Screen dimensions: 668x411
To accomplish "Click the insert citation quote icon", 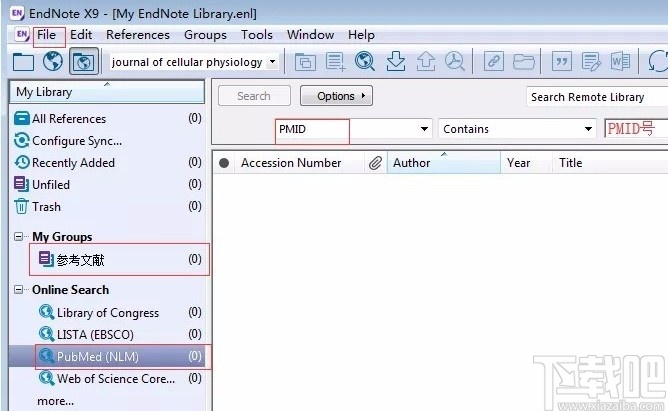I will pyautogui.click(x=562, y=62).
